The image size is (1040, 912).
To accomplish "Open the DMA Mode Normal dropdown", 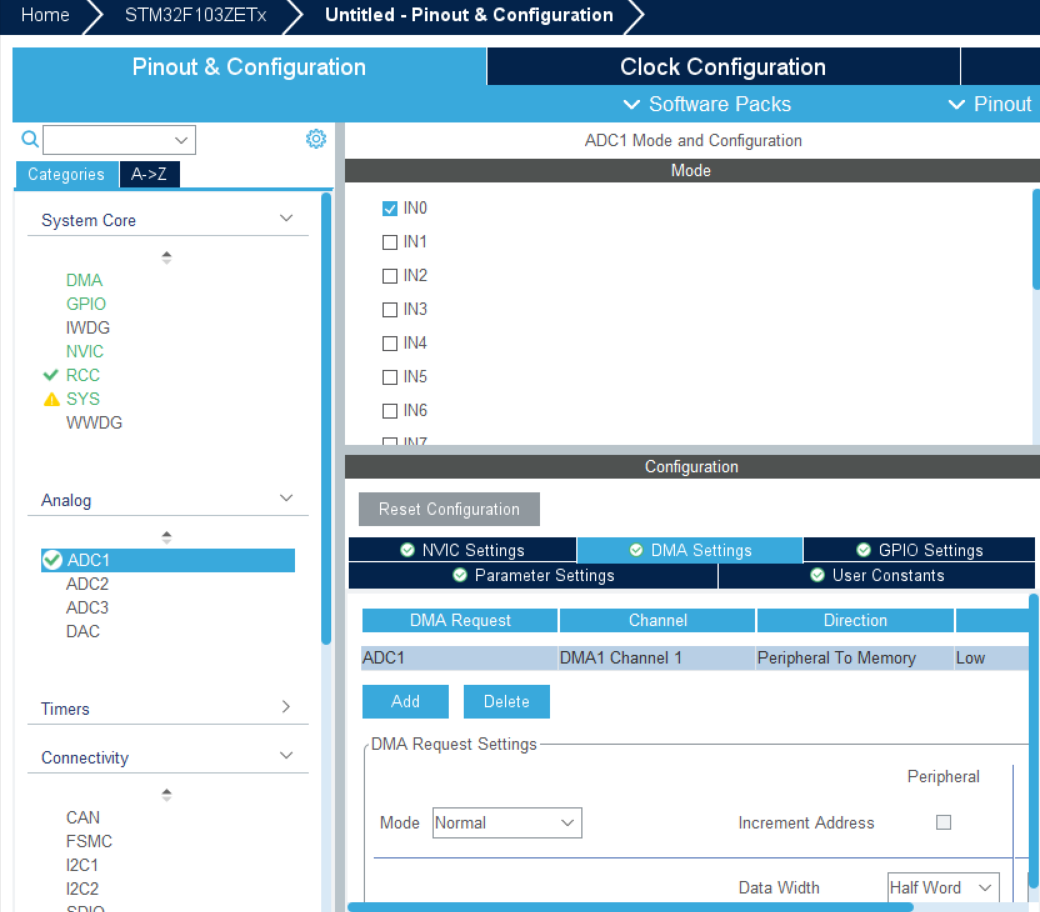I will (x=507, y=822).
